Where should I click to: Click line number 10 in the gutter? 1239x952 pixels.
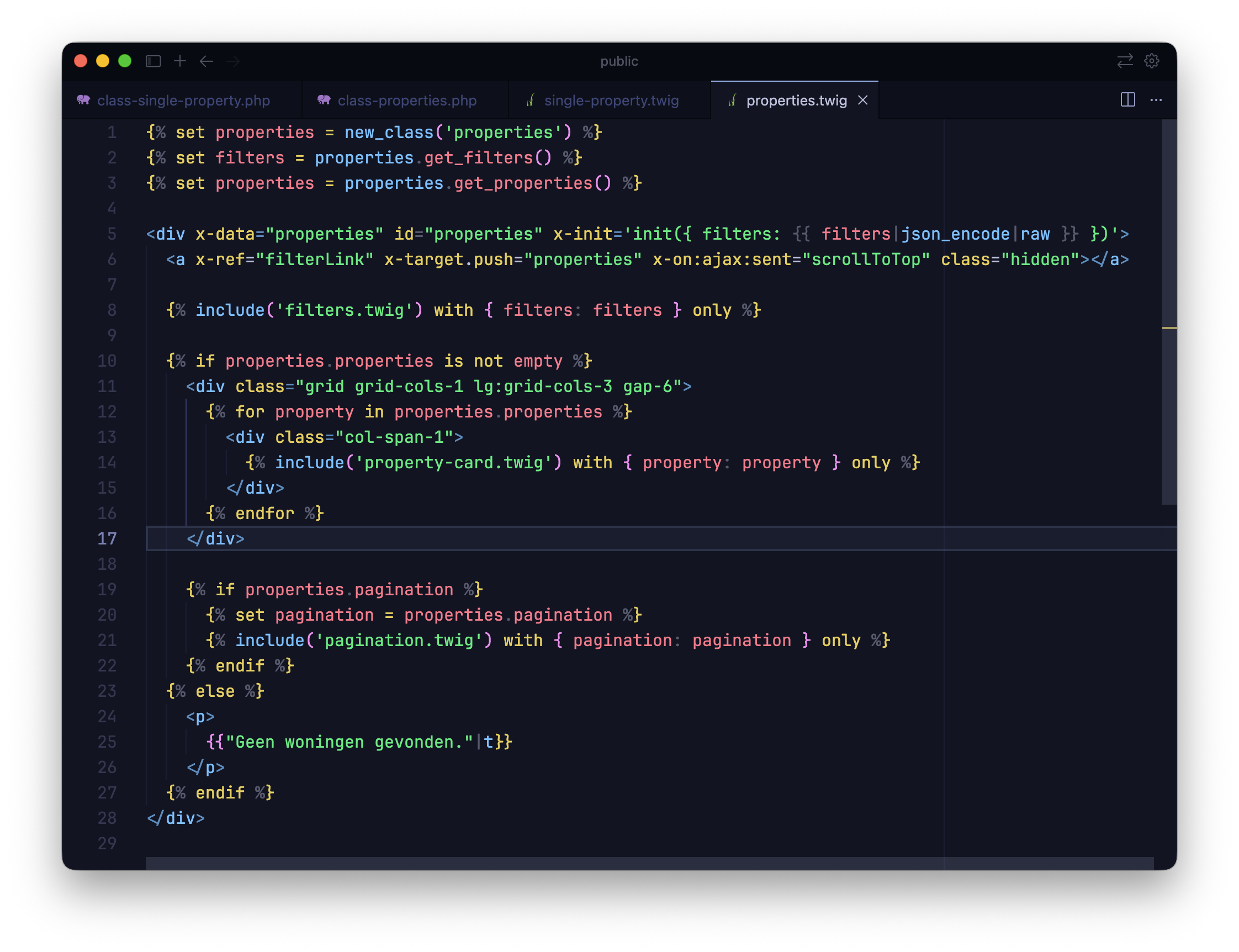pyautogui.click(x=107, y=361)
